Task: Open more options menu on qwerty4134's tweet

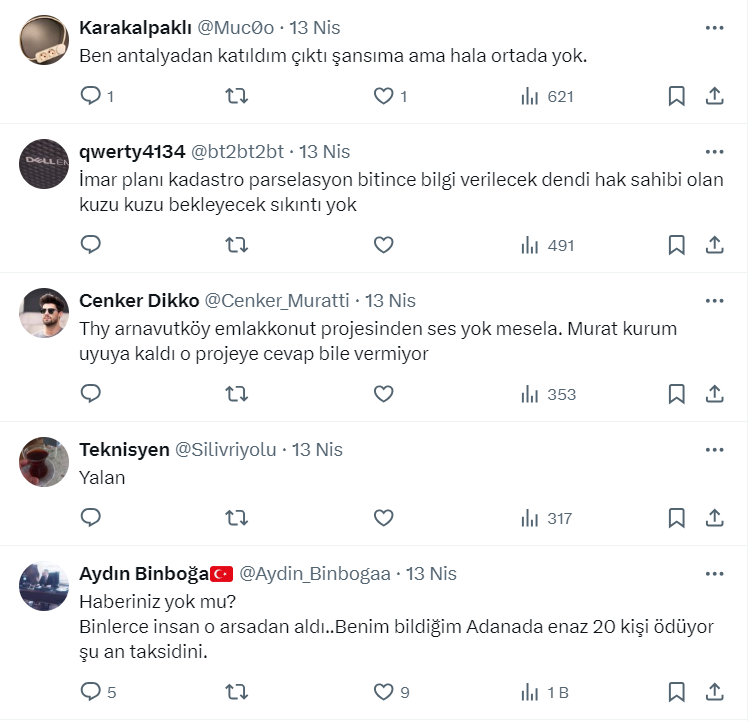Action: click(714, 152)
